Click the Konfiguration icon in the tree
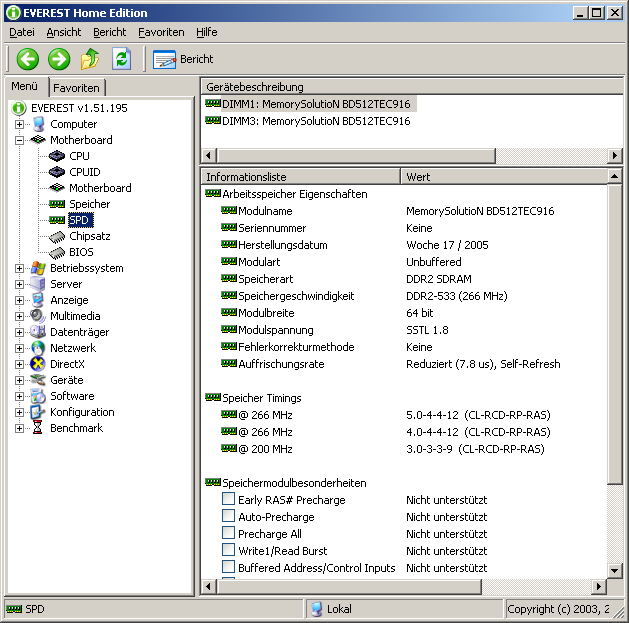The height and width of the screenshot is (623, 629). tap(38, 412)
